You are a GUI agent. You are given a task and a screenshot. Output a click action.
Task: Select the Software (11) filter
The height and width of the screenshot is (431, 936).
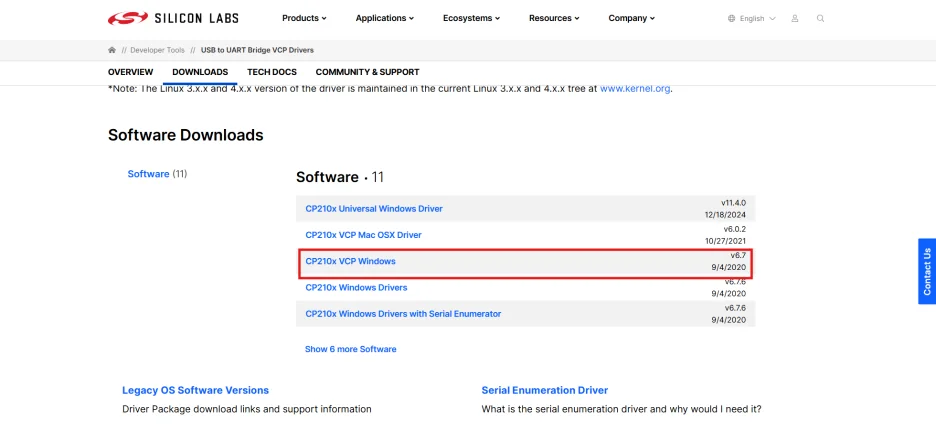(157, 174)
